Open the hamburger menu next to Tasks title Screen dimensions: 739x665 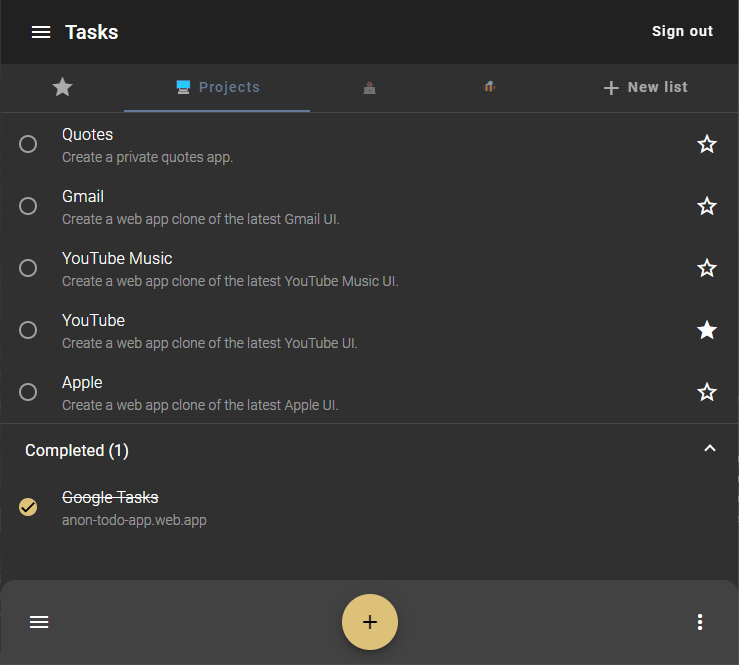pyautogui.click(x=41, y=32)
